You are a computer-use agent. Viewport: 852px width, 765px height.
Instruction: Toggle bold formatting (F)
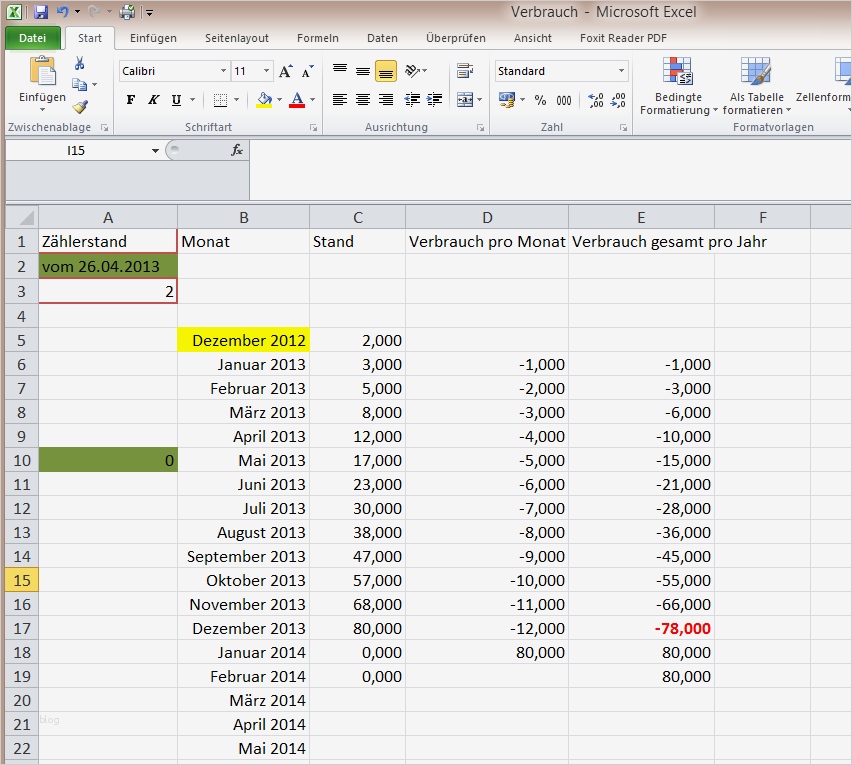coord(130,100)
